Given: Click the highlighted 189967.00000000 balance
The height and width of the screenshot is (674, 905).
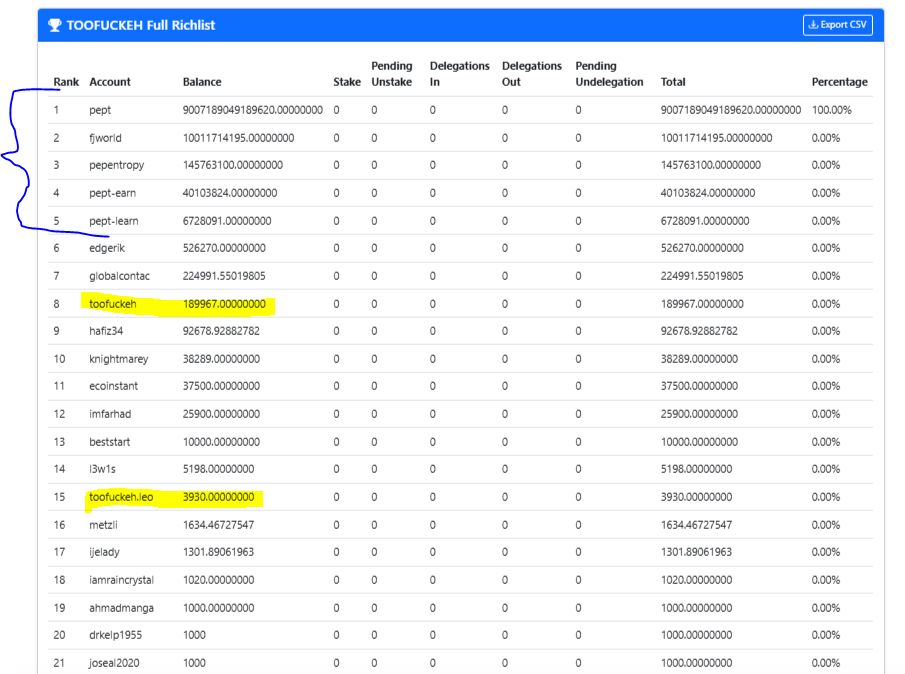Looking at the screenshot, I should pyautogui.click(x=224, y=304).
